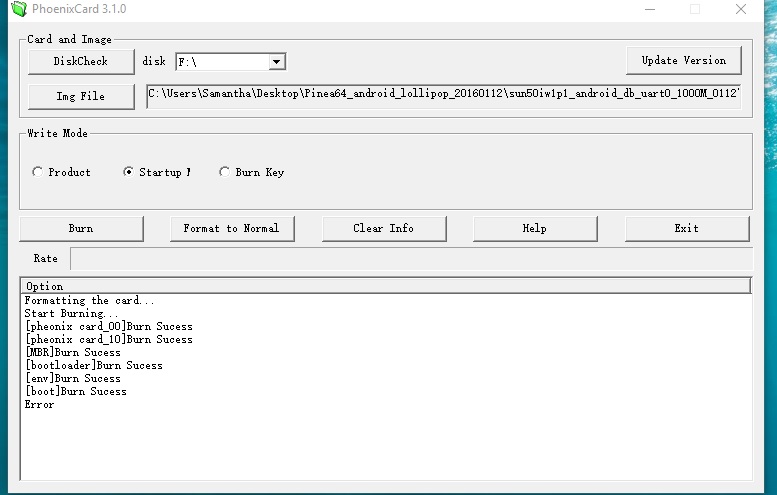Close the PhoenixCard window
The width and height of the screenshot is (777, 495).
coord(741,10)
